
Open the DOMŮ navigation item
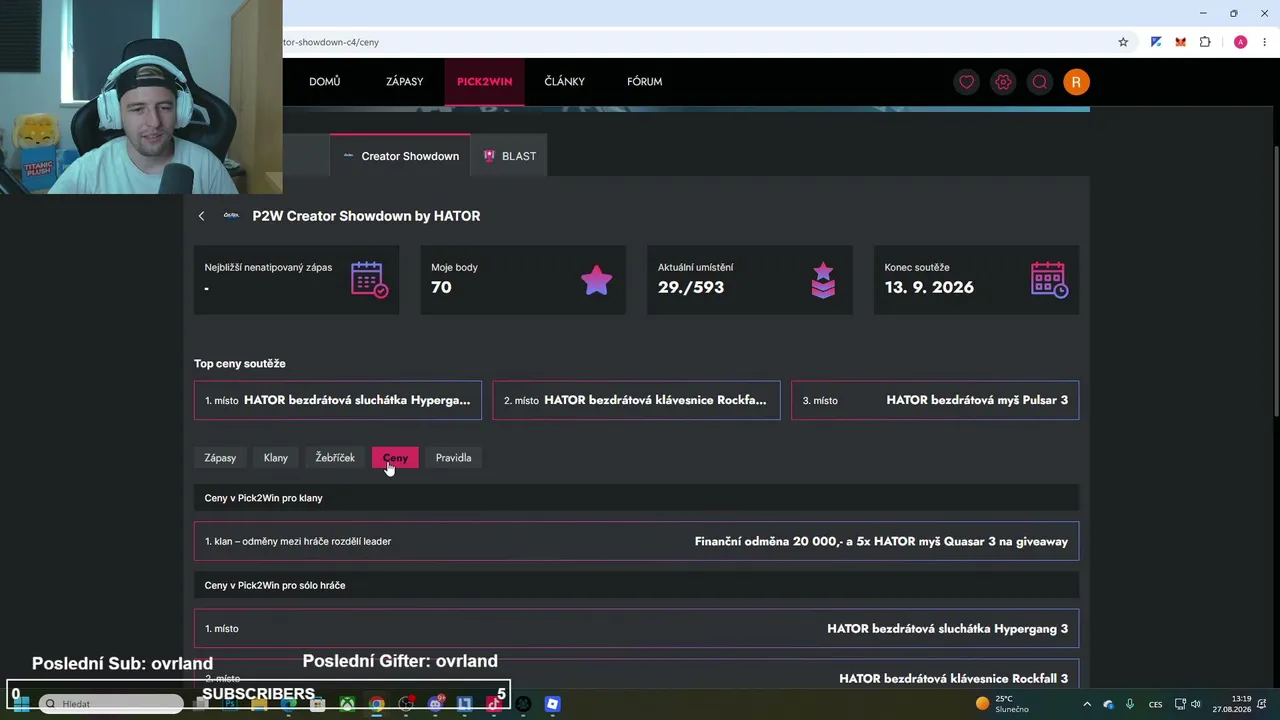tap(325, 82)
